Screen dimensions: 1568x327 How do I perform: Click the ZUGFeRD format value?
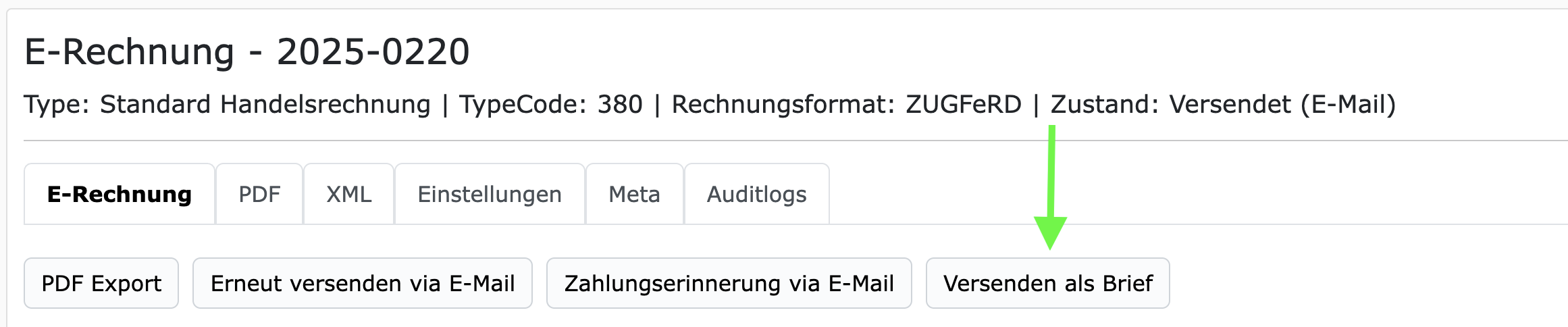pyautogui.click(x=963, y=105)
